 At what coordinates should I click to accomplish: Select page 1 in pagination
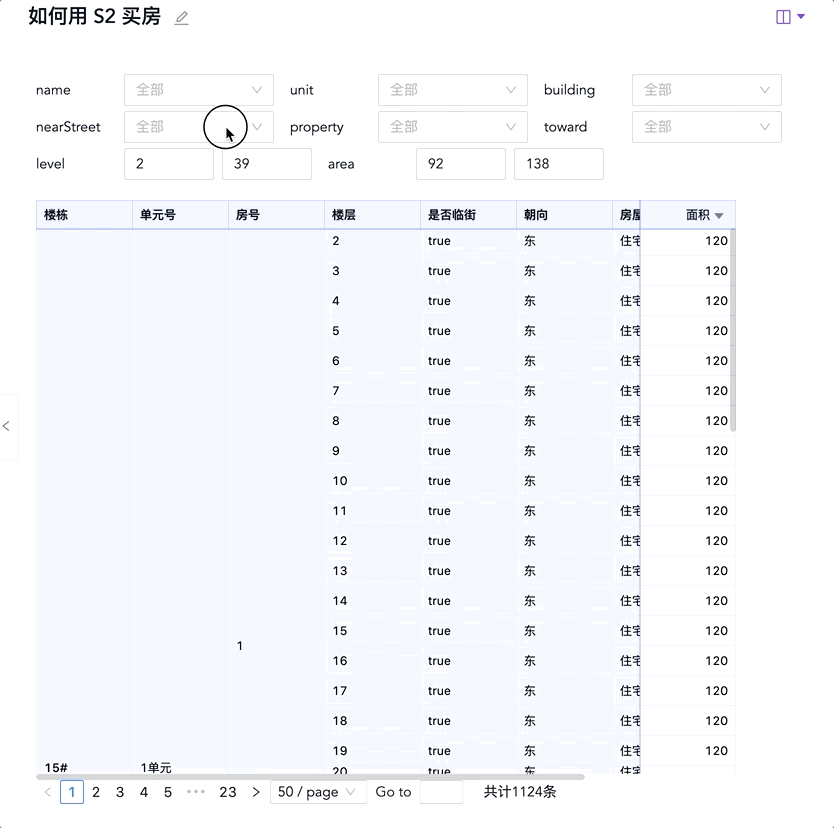(72, 792)
